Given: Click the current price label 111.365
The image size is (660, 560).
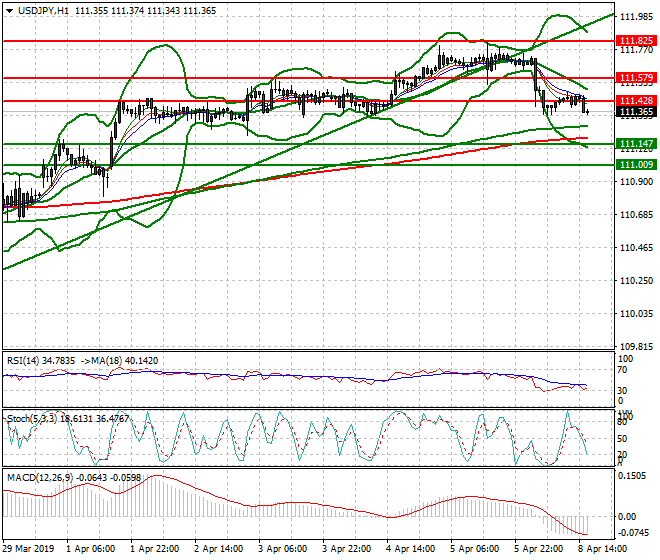Looking at the screenshot, I should 636,112.
